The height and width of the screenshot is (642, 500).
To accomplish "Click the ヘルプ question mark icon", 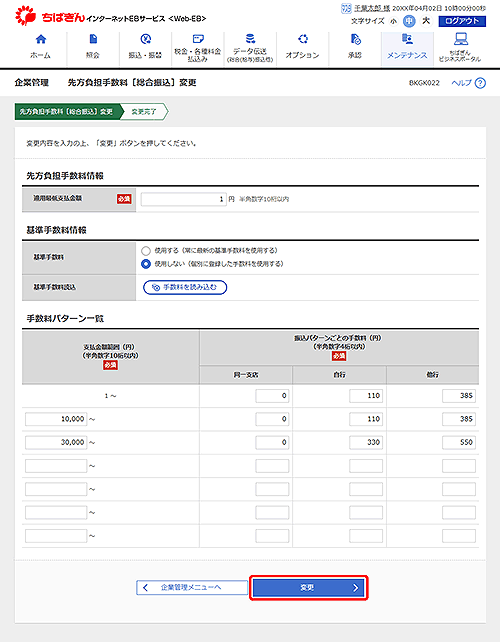I will tap(480, 83).
